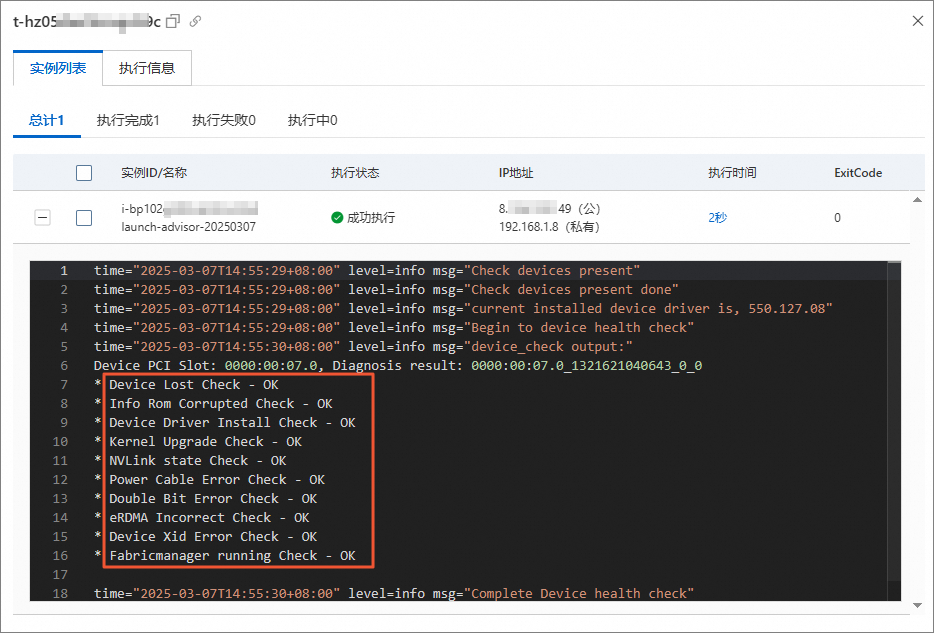
Task: Click the 执行状态 column header
Action: click(355, 173)
